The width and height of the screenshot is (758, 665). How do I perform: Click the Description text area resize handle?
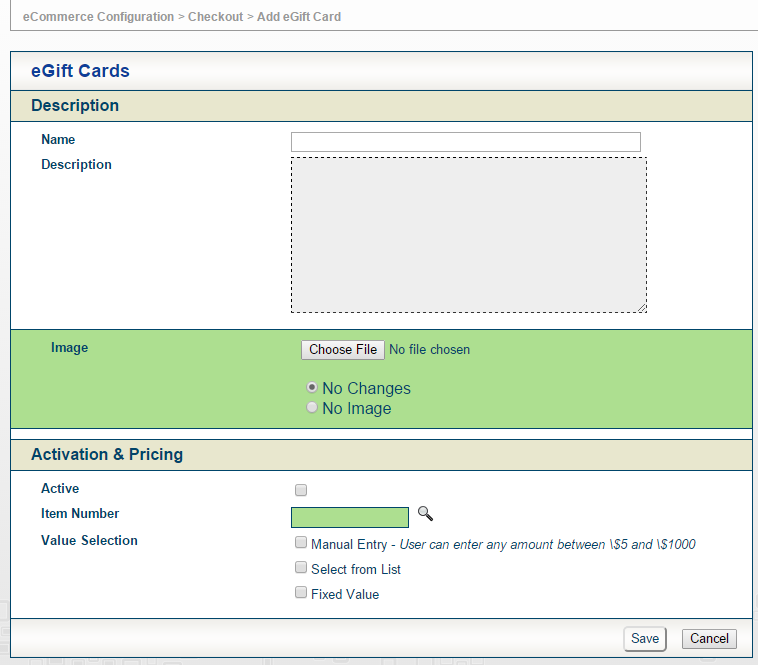tap(641, 307)
